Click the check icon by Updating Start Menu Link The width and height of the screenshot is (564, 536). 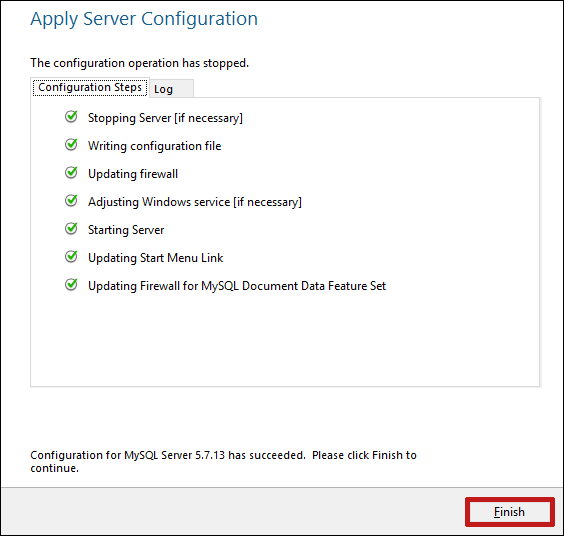coord(71,257)
